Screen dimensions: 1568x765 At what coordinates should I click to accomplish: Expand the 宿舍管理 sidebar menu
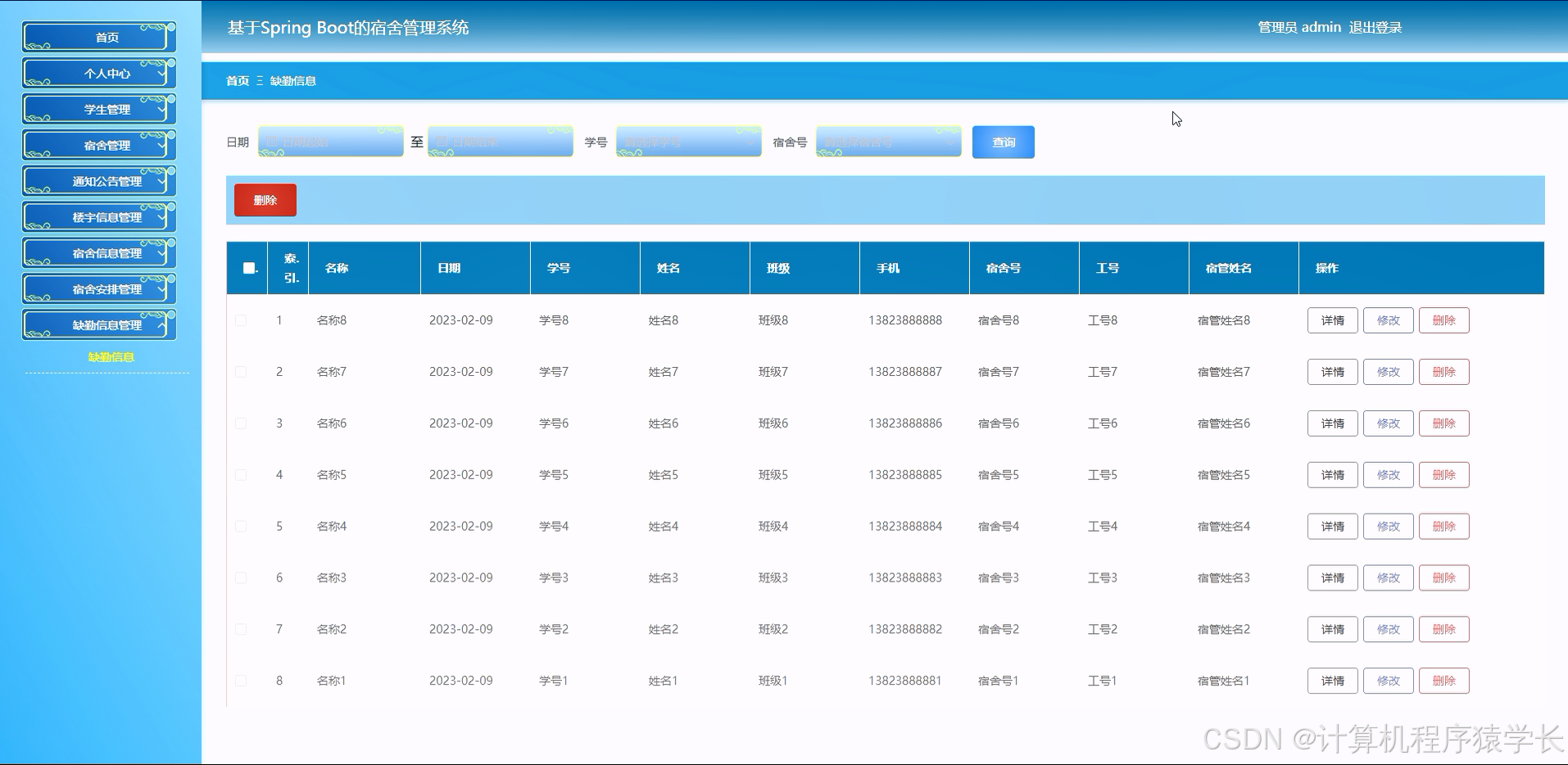pos(99,145)
